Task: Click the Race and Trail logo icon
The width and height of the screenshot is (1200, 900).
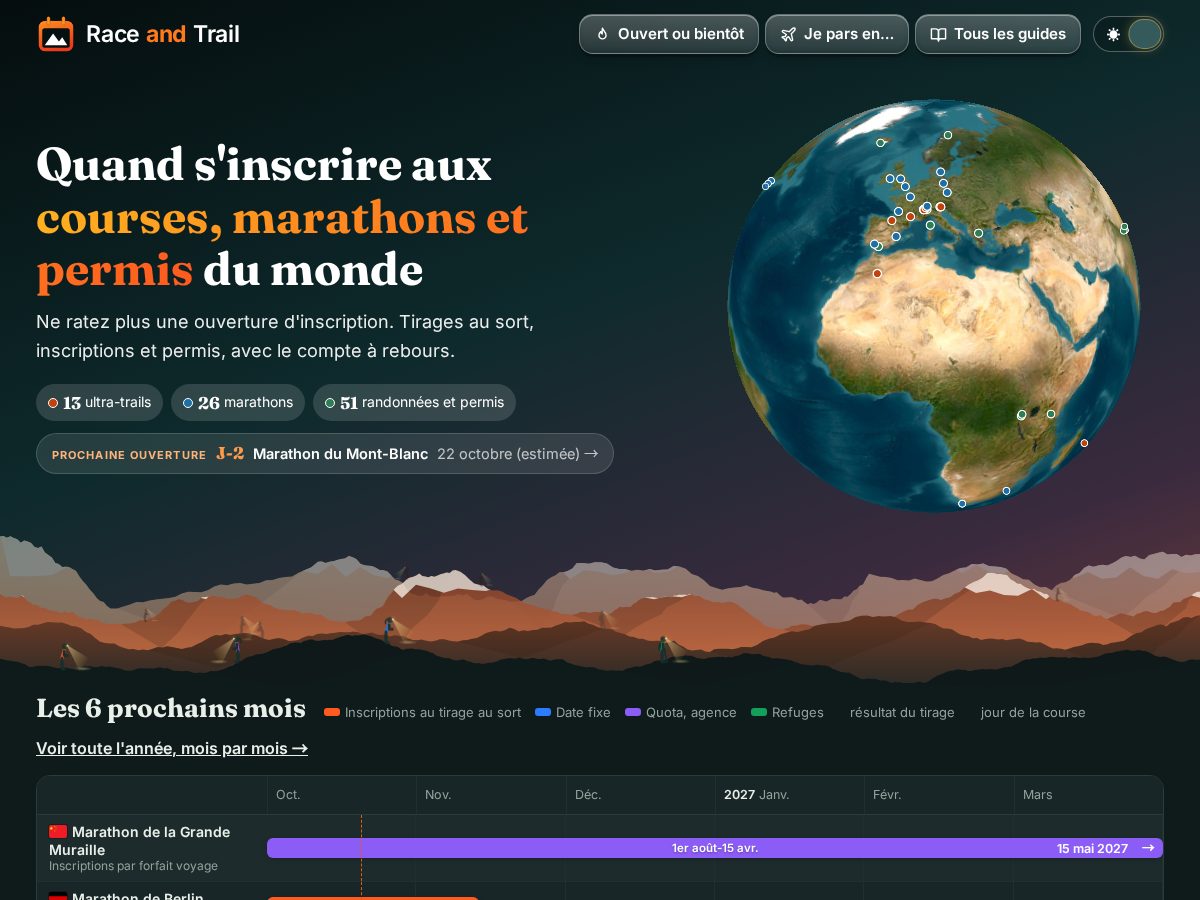Action: (56, 34)
